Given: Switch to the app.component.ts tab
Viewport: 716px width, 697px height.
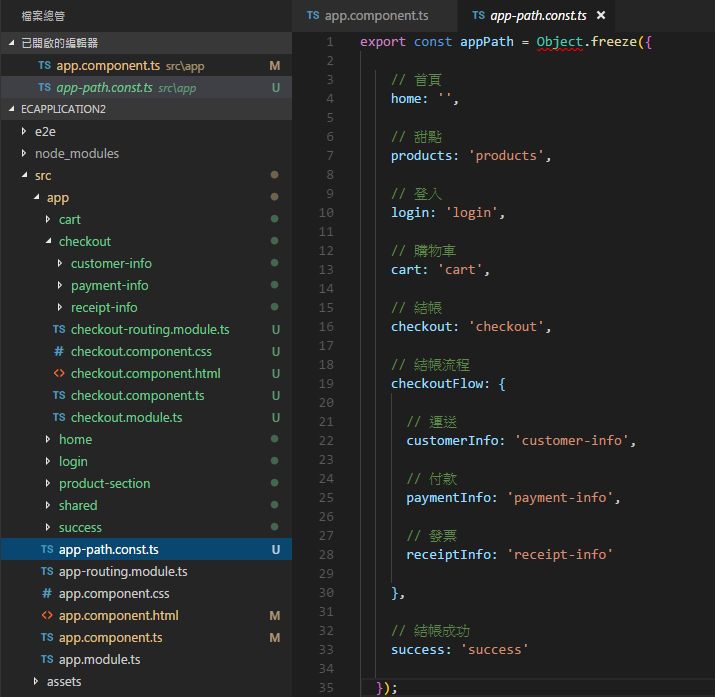Looking at the screenshot, I should [374, 16].
